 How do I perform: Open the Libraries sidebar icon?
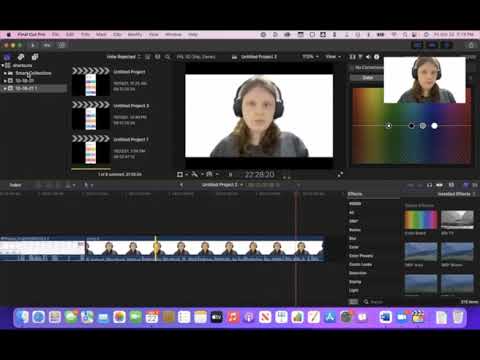tap(7, 57)
